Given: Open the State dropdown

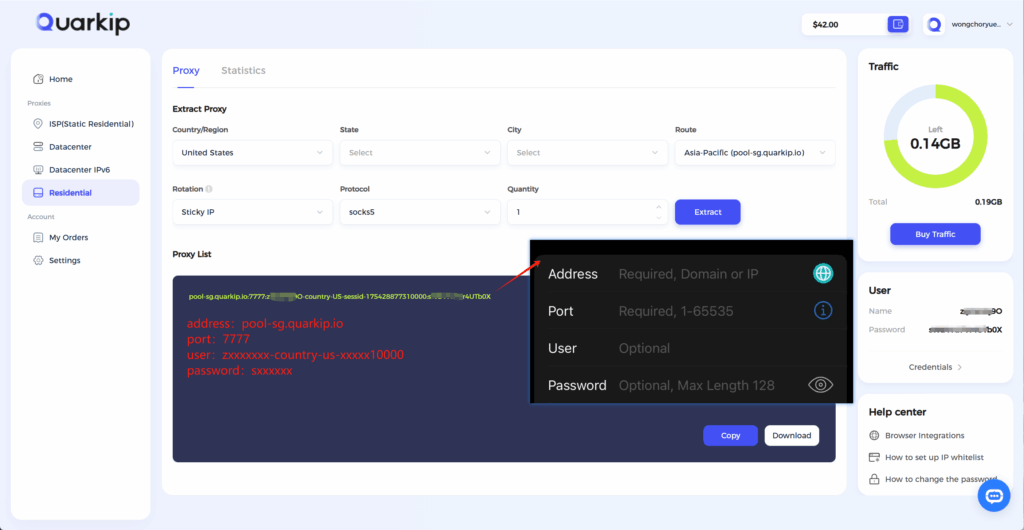Looking at the screenshot, I should click(420, 152).
